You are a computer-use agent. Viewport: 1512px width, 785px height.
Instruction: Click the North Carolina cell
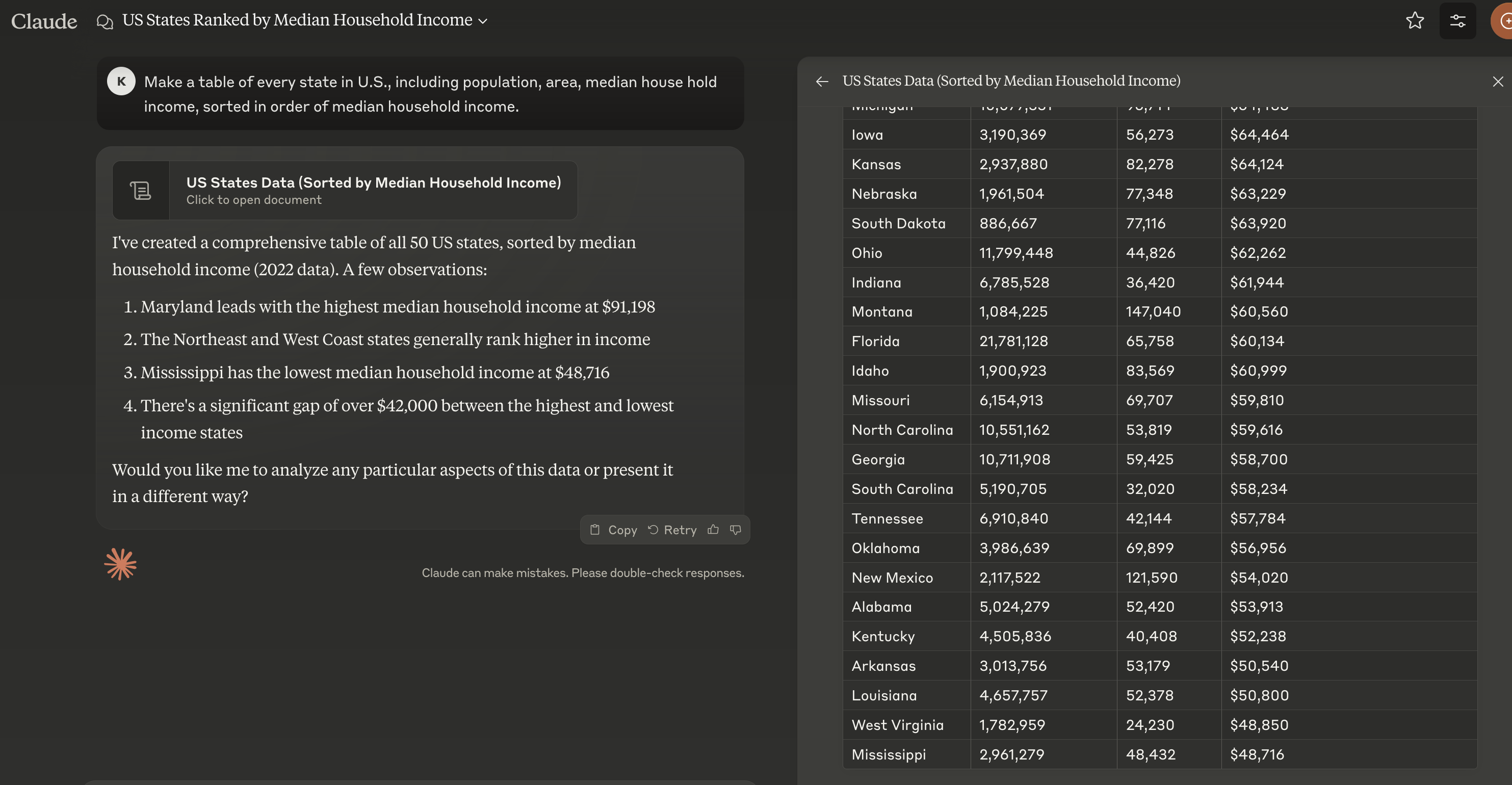[x=907, y=430]
